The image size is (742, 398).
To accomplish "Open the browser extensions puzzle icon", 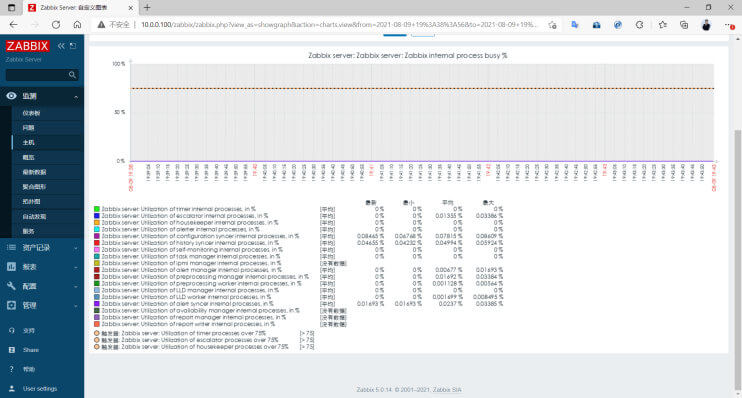I will click(x=639, y=25).
